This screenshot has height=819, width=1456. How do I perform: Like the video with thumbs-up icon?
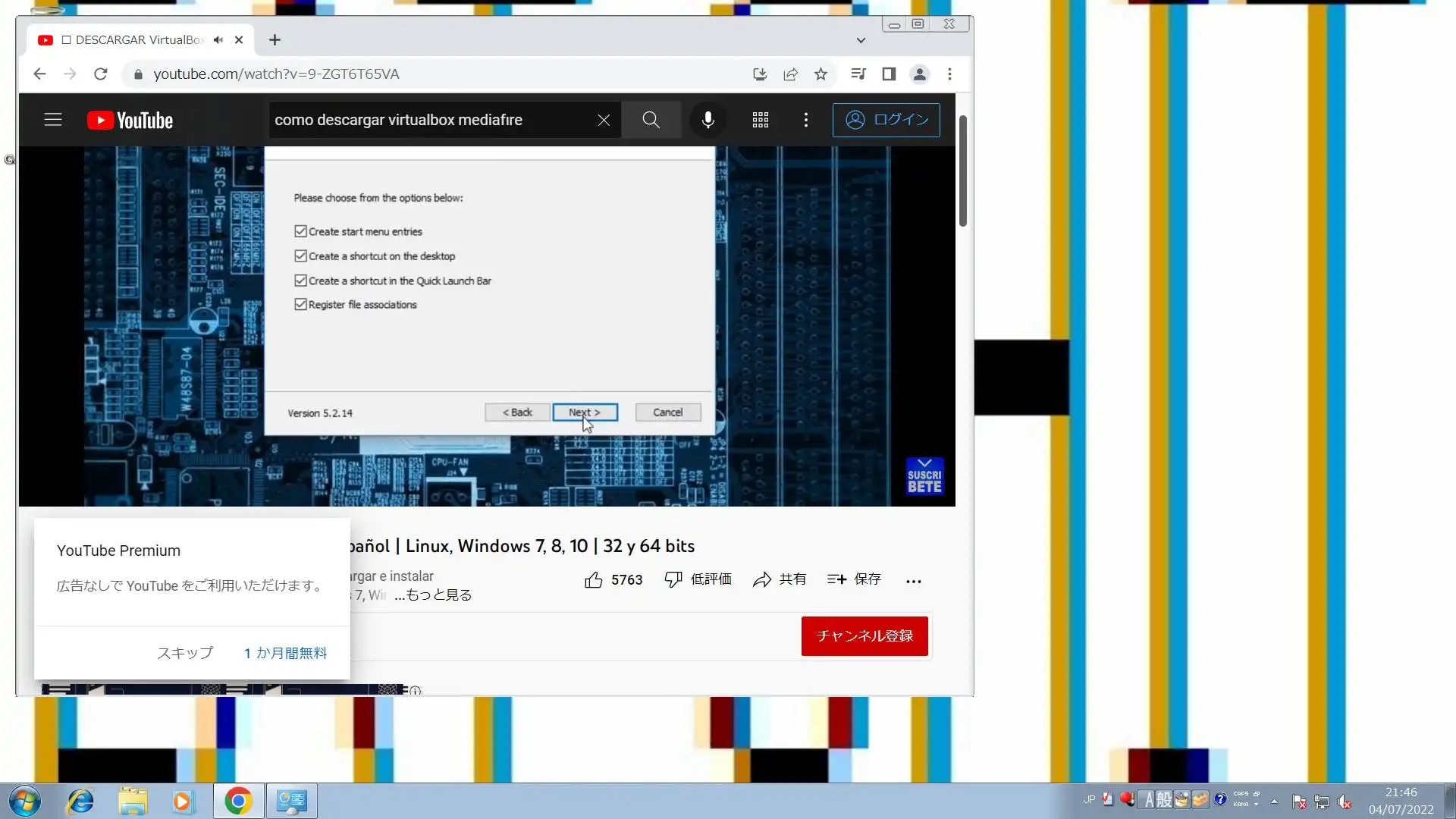(594, 580)
